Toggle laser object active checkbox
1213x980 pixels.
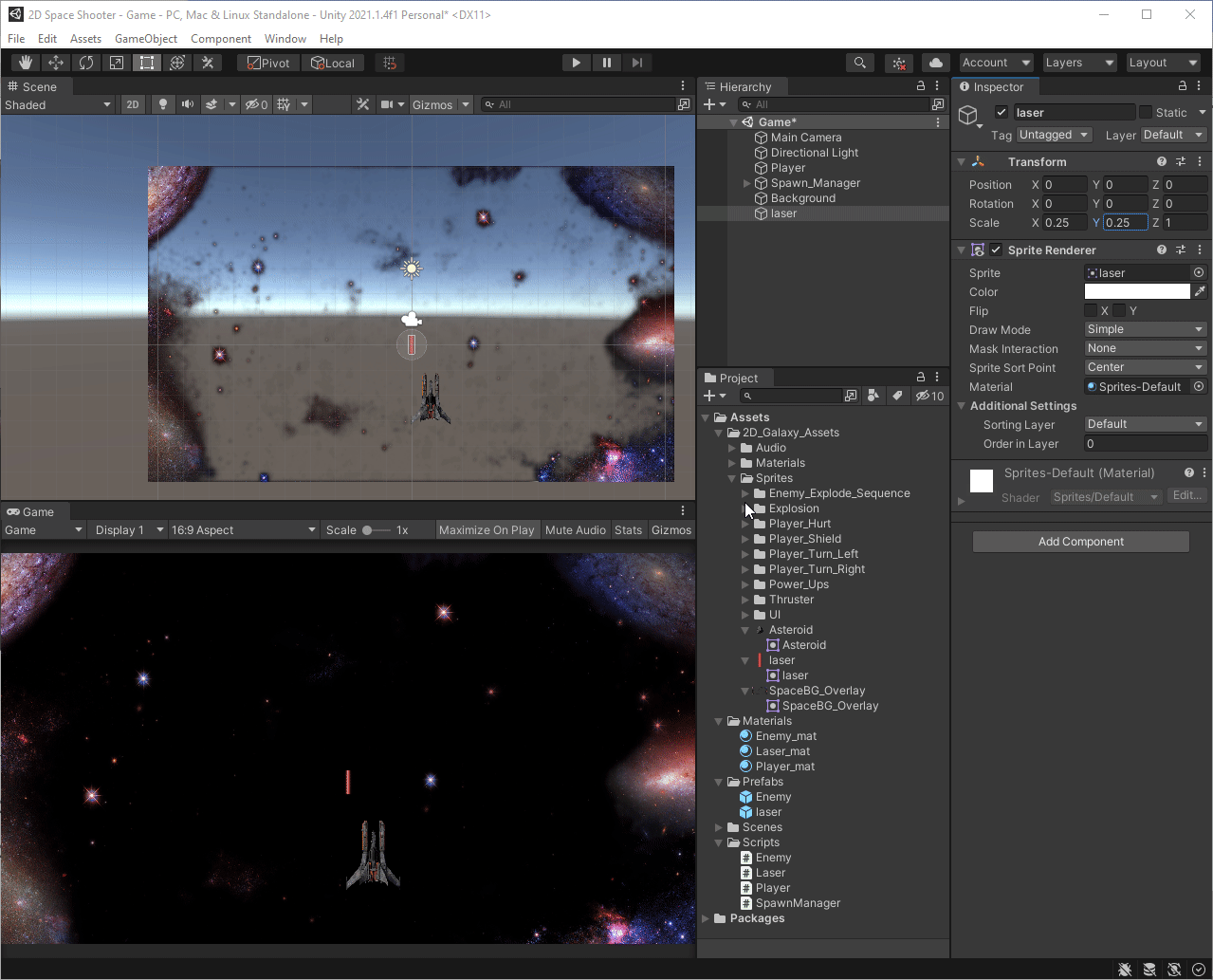coord(1002,112)
